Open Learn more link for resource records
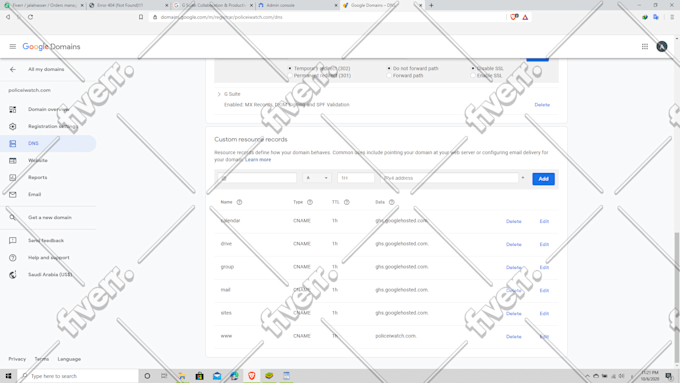Viewport: 680px width, 383px height. (258, 160)
